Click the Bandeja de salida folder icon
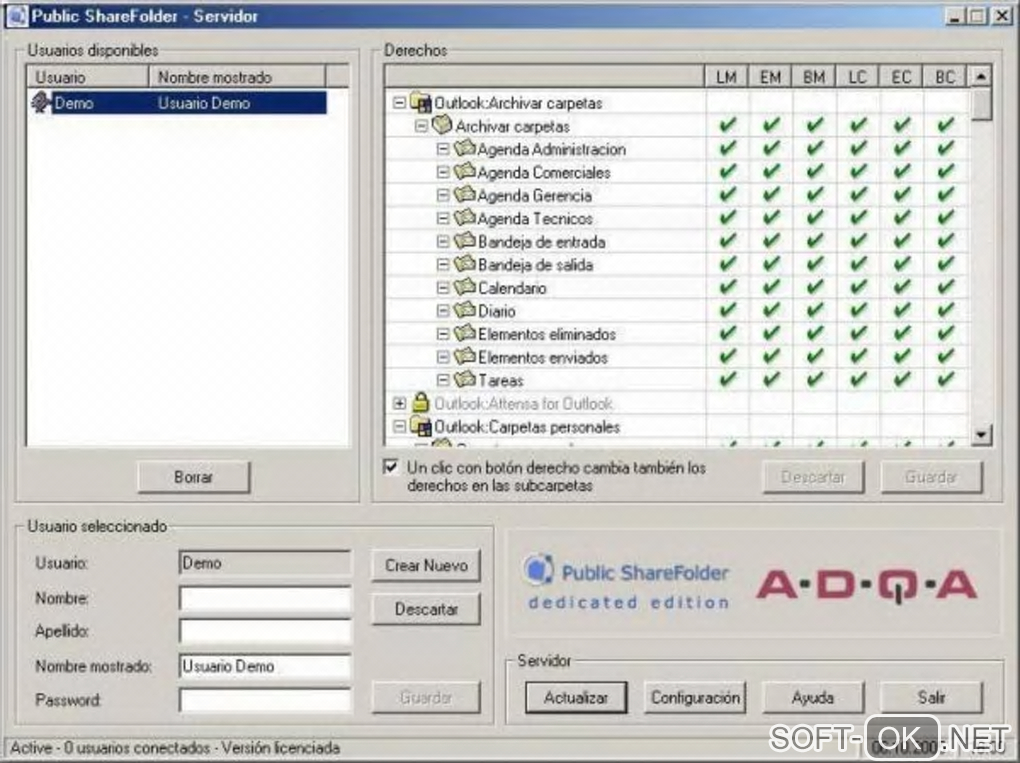This screenshot has width=1020, height=763. point(464,264)
